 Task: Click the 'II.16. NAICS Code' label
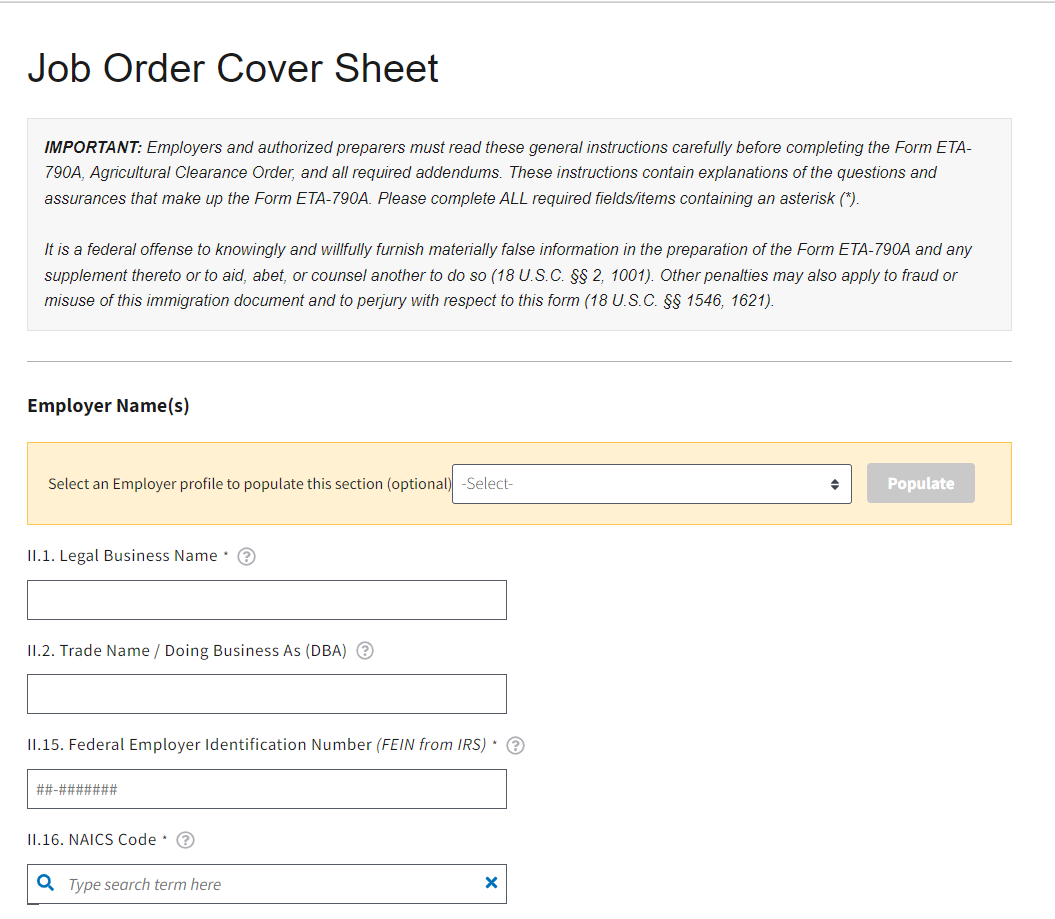coord(92,840)
